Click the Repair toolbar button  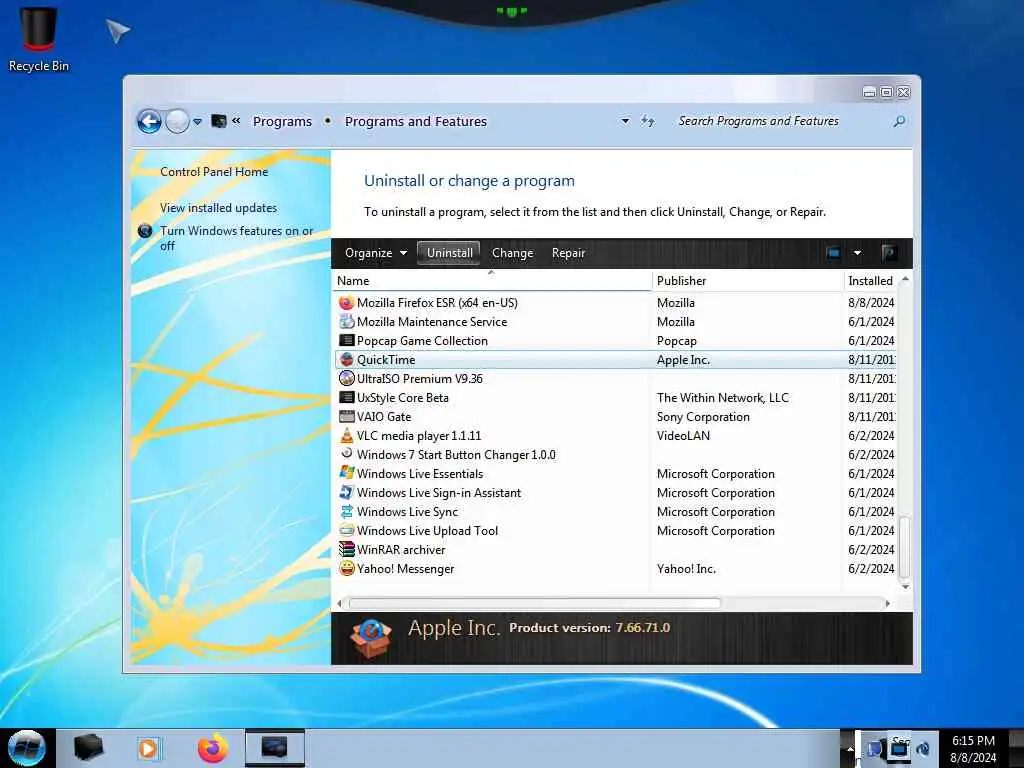click(x=568, y=253)
